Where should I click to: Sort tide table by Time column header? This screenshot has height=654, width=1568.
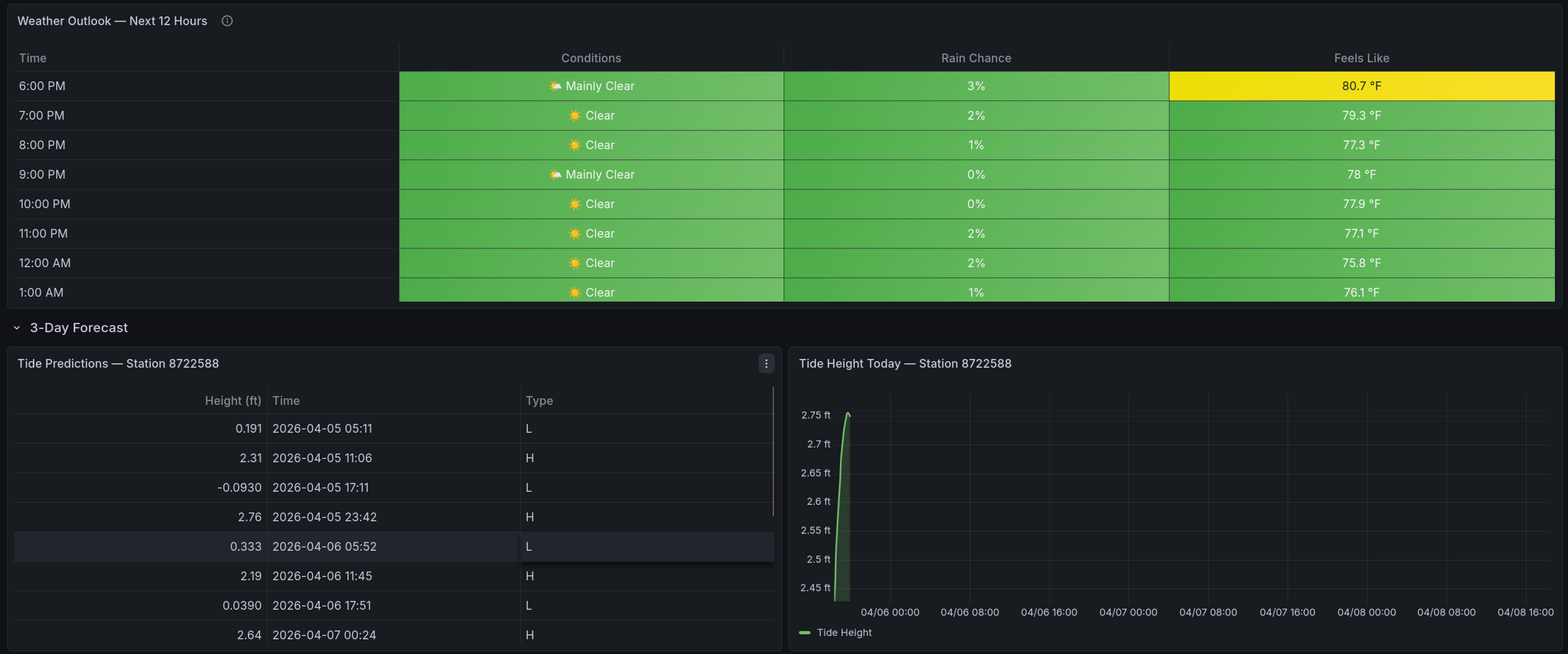(x=285, y=400)
